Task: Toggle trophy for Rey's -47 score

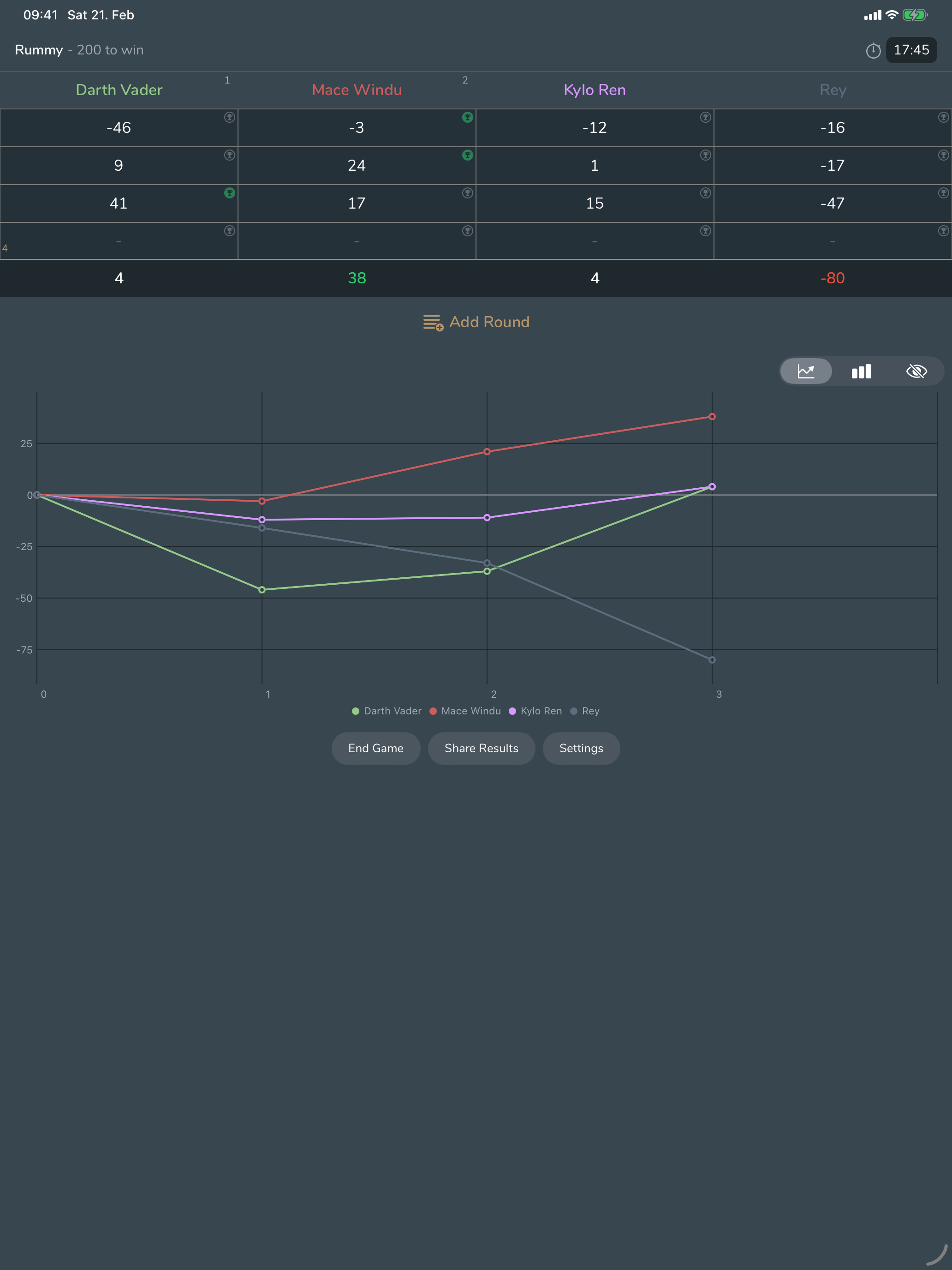Action: (943, 193)
